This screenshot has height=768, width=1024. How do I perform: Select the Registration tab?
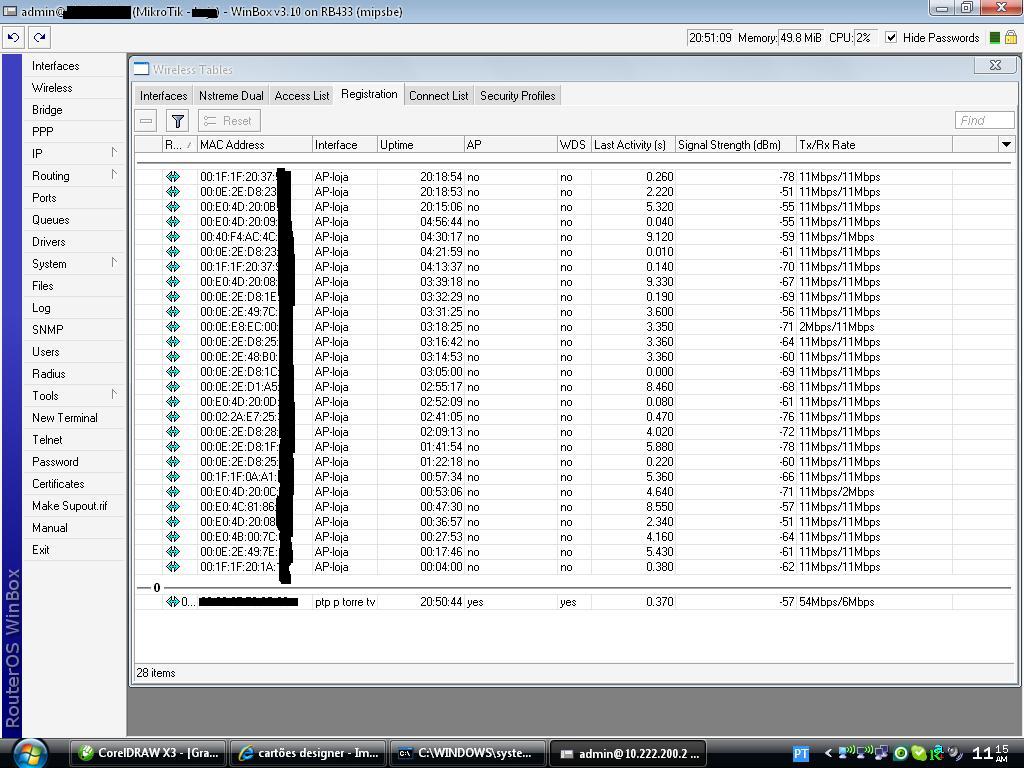click(369, 94)
